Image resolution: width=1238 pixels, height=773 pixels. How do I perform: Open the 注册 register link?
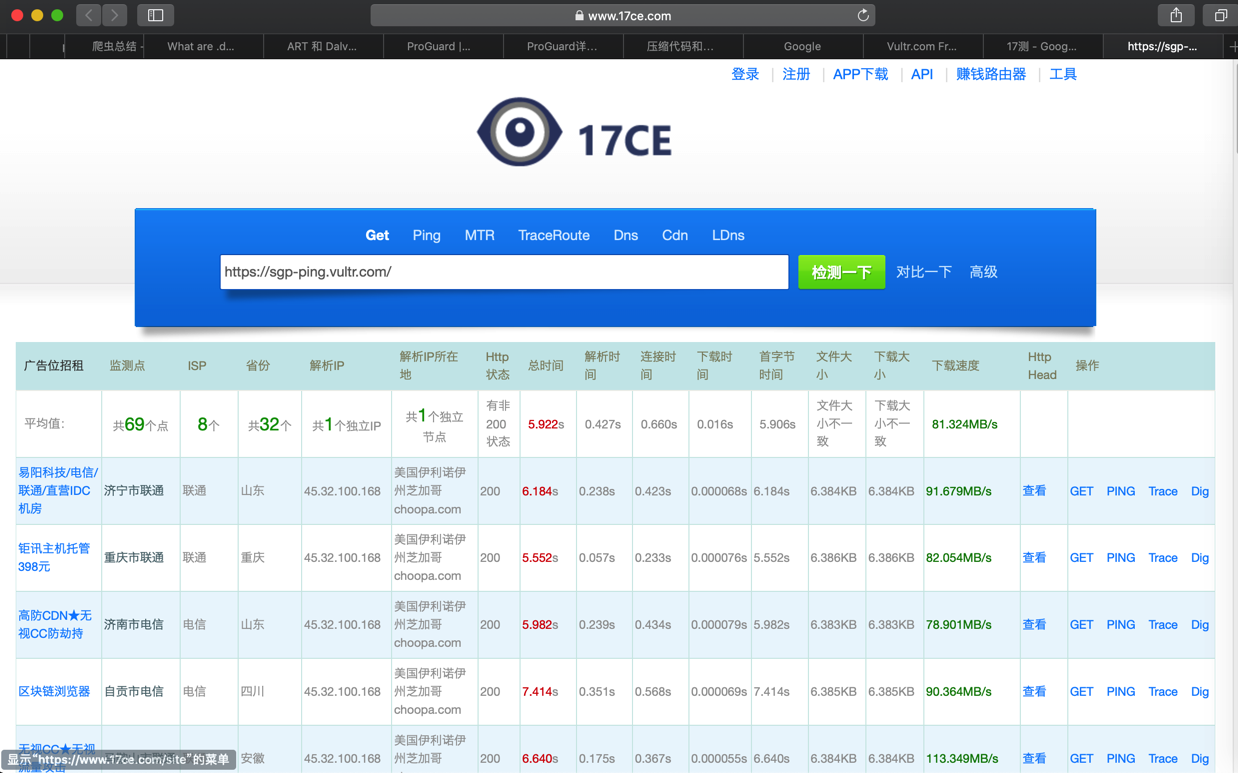tap(796, 74)
